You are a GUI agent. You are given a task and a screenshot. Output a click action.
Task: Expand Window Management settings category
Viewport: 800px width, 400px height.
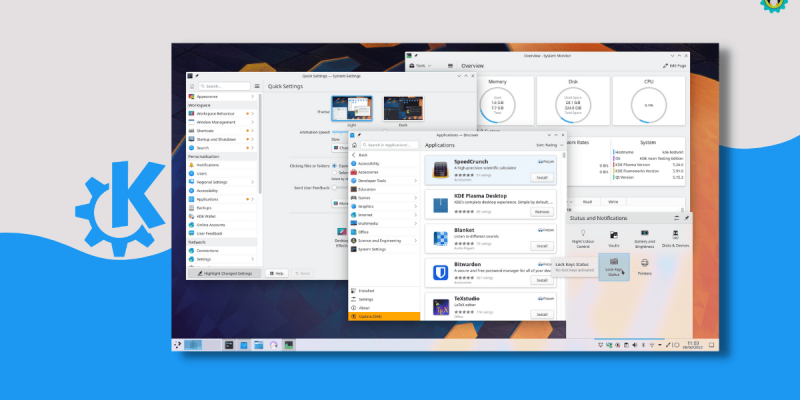tap(252, 122)
